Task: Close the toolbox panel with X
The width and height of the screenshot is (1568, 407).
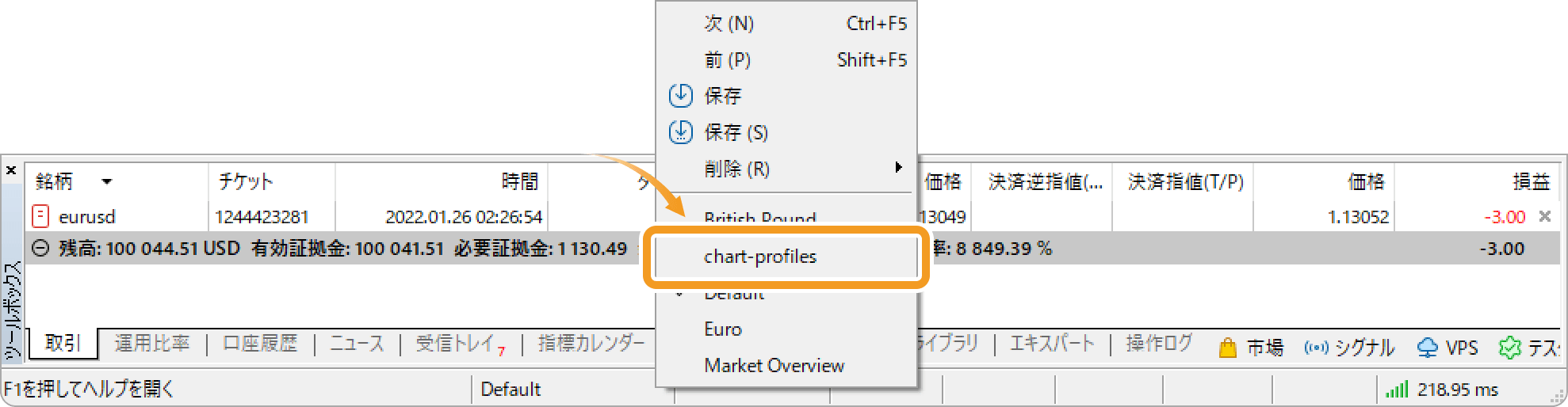Action: click(11, 170)
